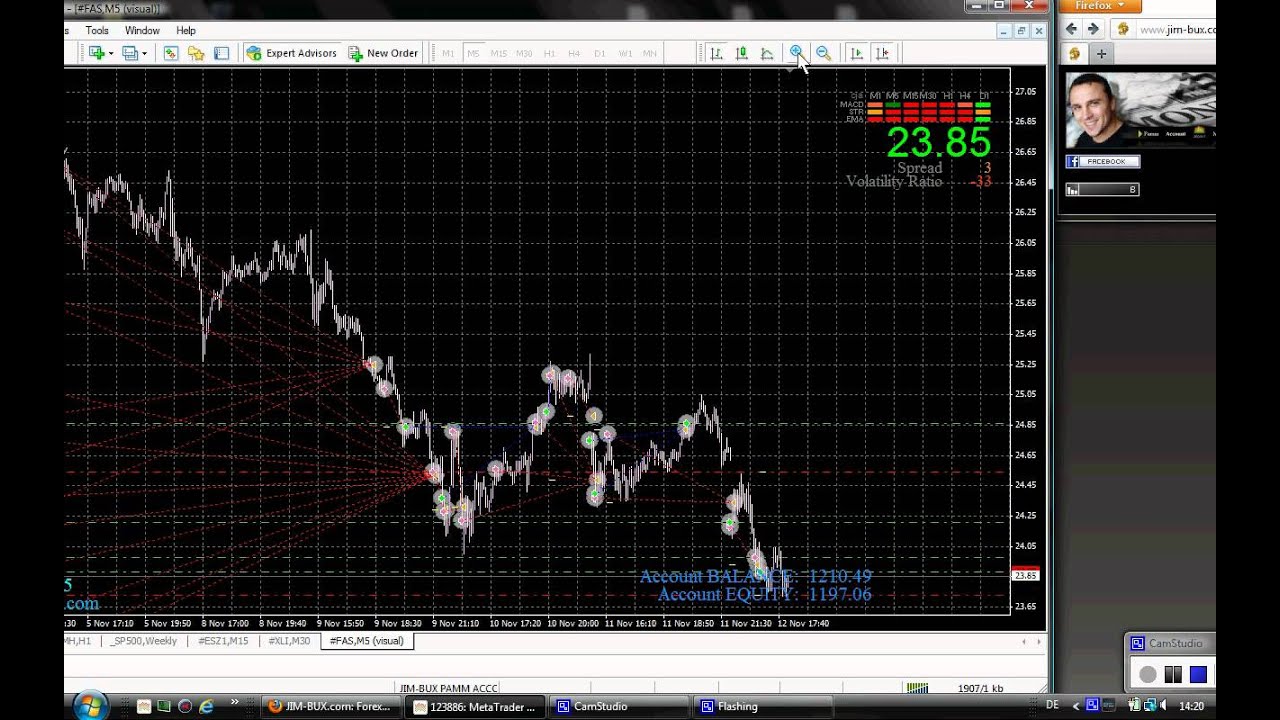Screen dimensions: 1280x720
Task: Click the CamStudio pause button
Action: pyautogui.click(x=1173, y=675)
